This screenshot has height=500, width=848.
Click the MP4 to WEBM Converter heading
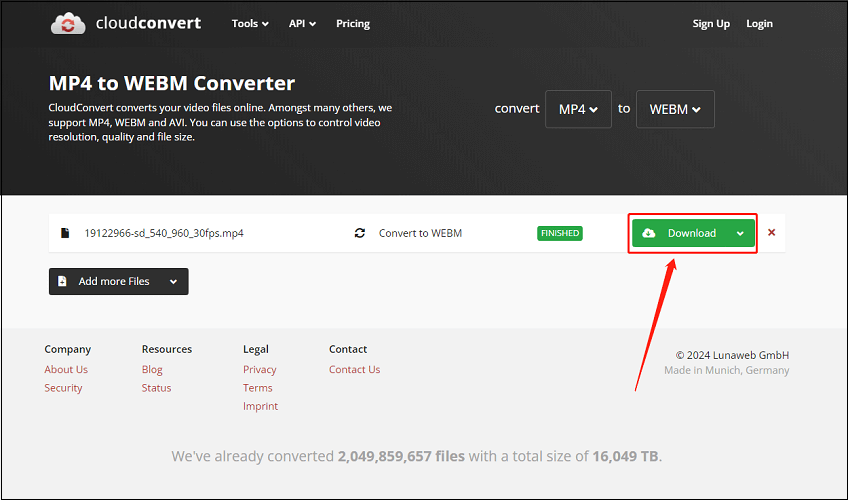[171, 83]
